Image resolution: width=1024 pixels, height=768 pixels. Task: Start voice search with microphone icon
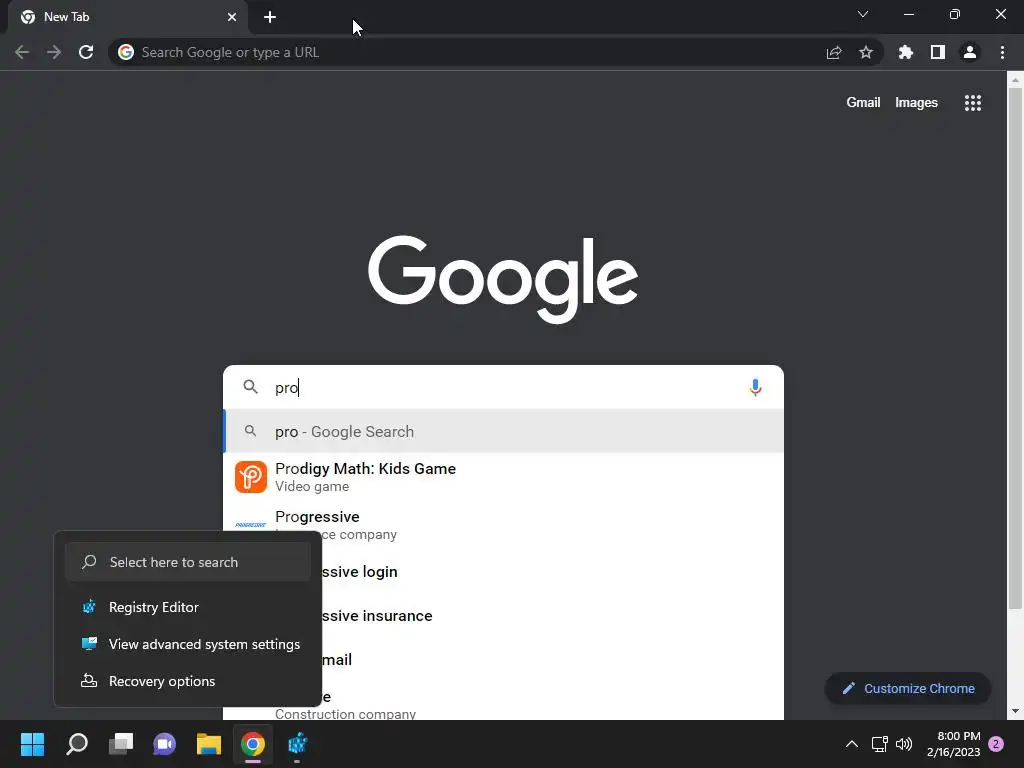(755, 387)
